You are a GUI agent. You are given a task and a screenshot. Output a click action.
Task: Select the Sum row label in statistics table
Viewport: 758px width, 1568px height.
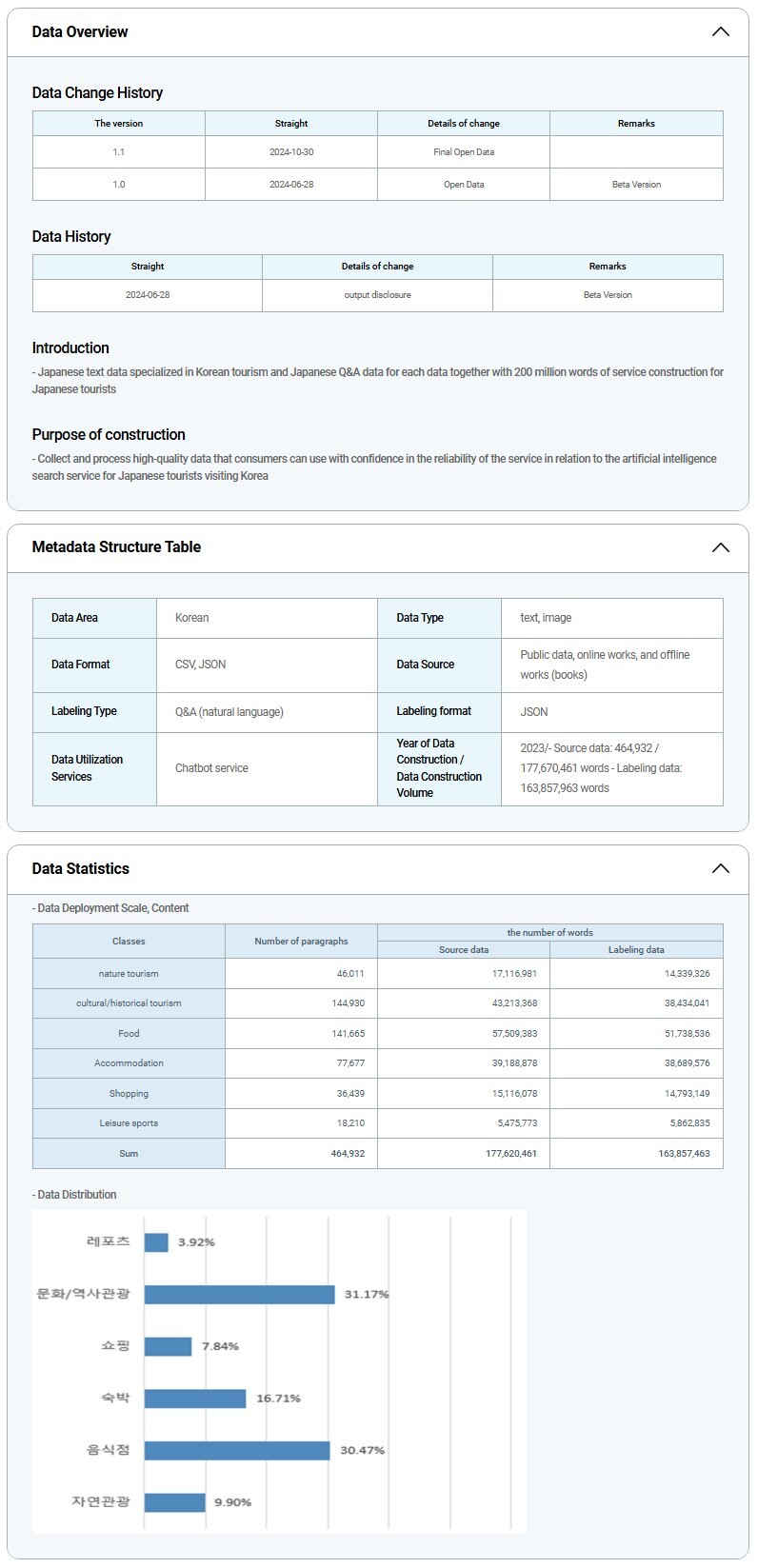pos(129,1154)
